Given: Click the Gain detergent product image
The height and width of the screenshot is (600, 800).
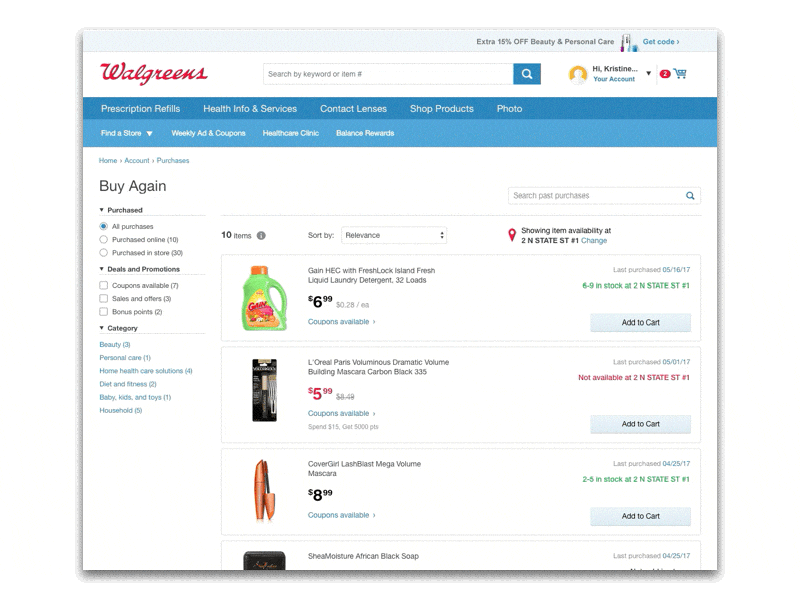Looking at the screenshot, I should click(264, 298).
